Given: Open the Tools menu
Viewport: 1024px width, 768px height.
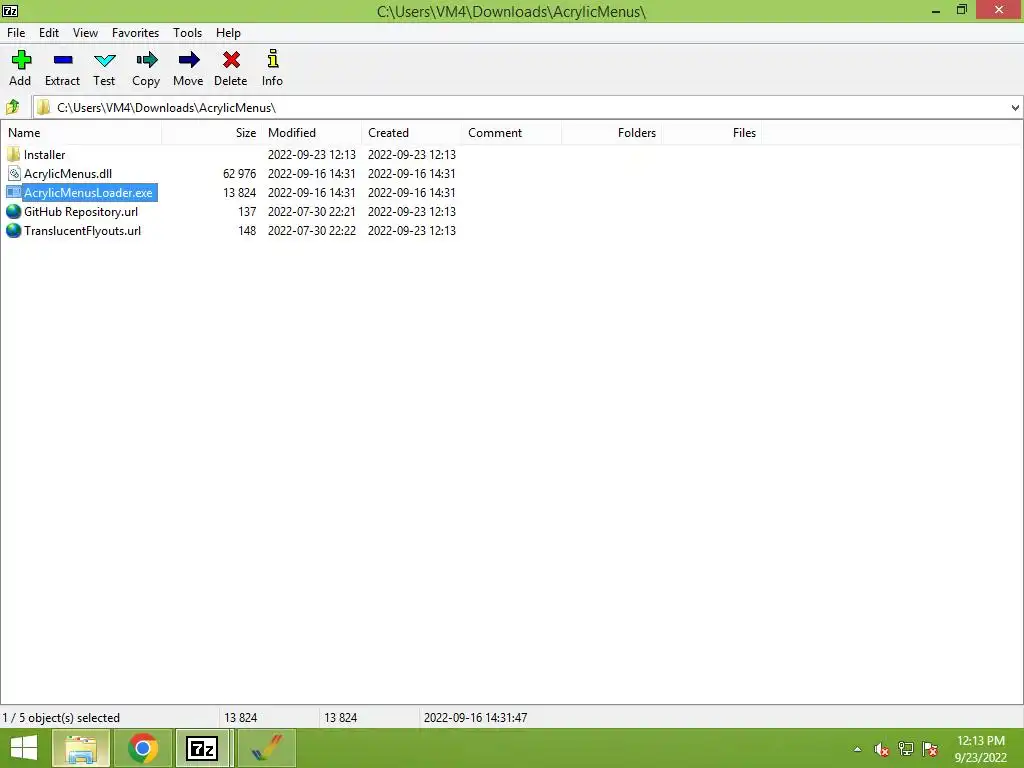Looking at the screenshot, I should (187, 33).
